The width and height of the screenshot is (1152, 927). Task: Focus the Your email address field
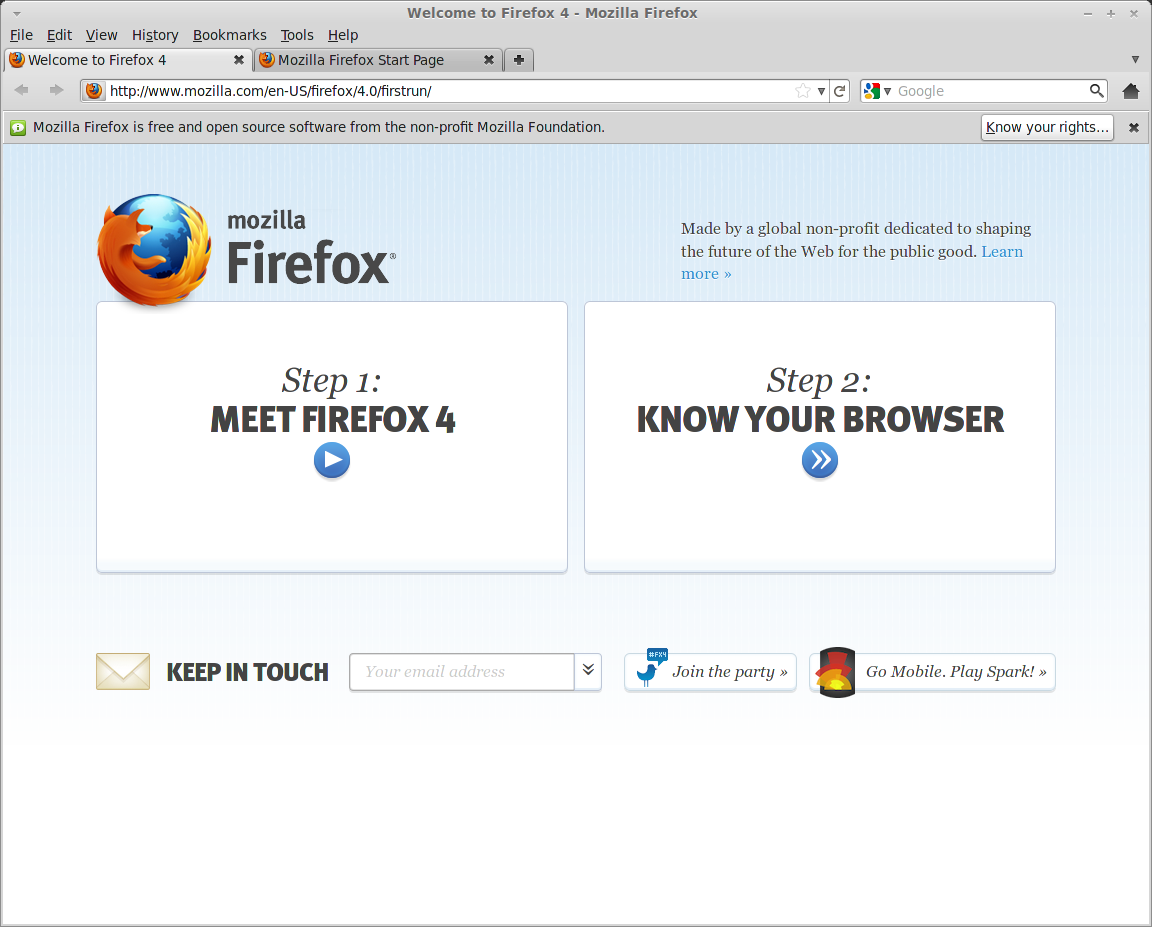click(x=462, y=671)
